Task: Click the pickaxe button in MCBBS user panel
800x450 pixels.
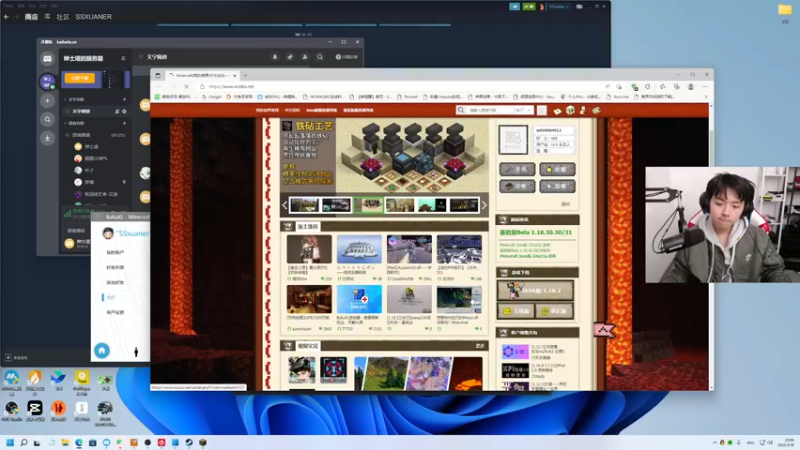Action: [x=517, y=169]
